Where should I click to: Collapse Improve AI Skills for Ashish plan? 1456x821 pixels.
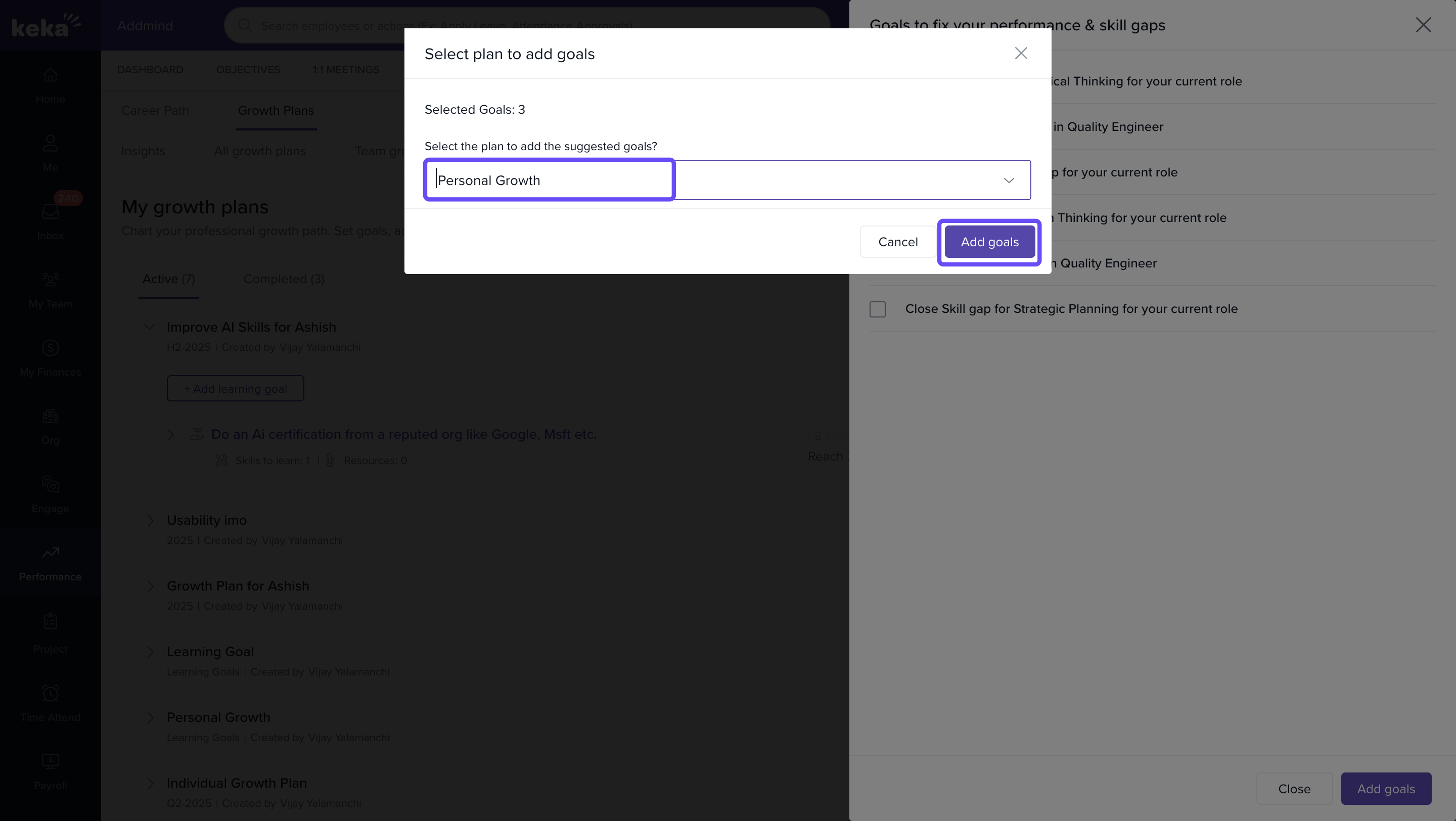149,327
